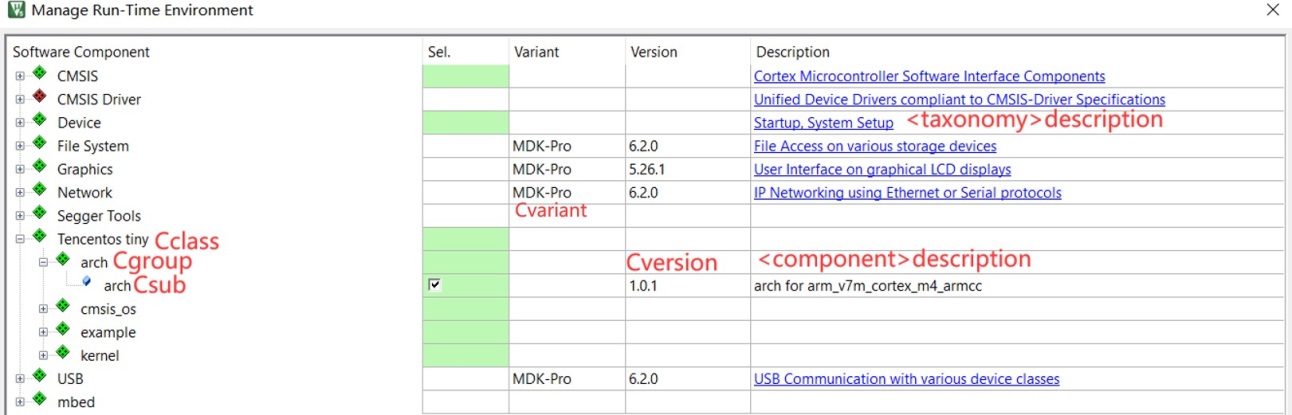Select the MDK-Pro variant cell for Graphics
The image size is (1292, 415).
pos(567,169)
